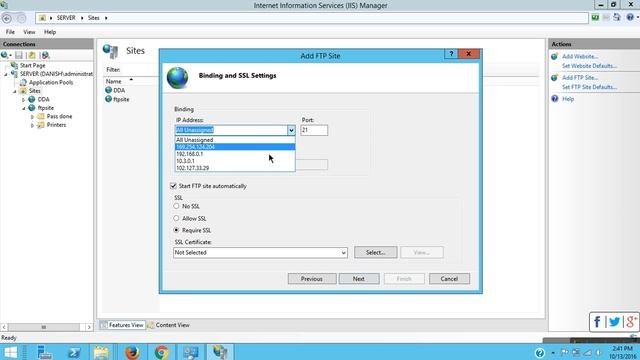Switch to Content View tab
Screen dimensions: 640x360
pos(169,325)
